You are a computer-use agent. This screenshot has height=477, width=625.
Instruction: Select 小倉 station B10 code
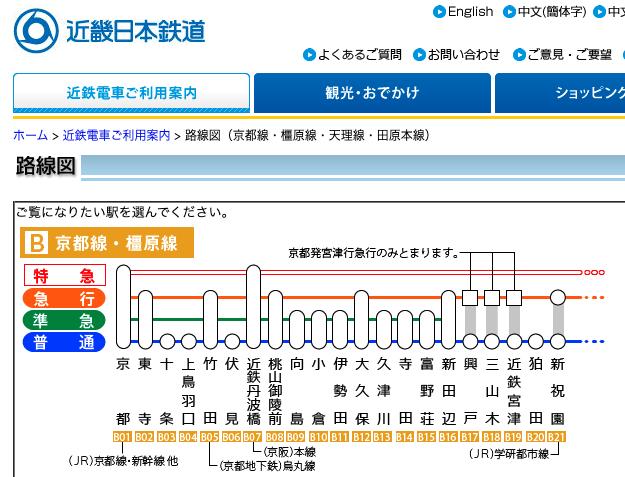[318, 437]
